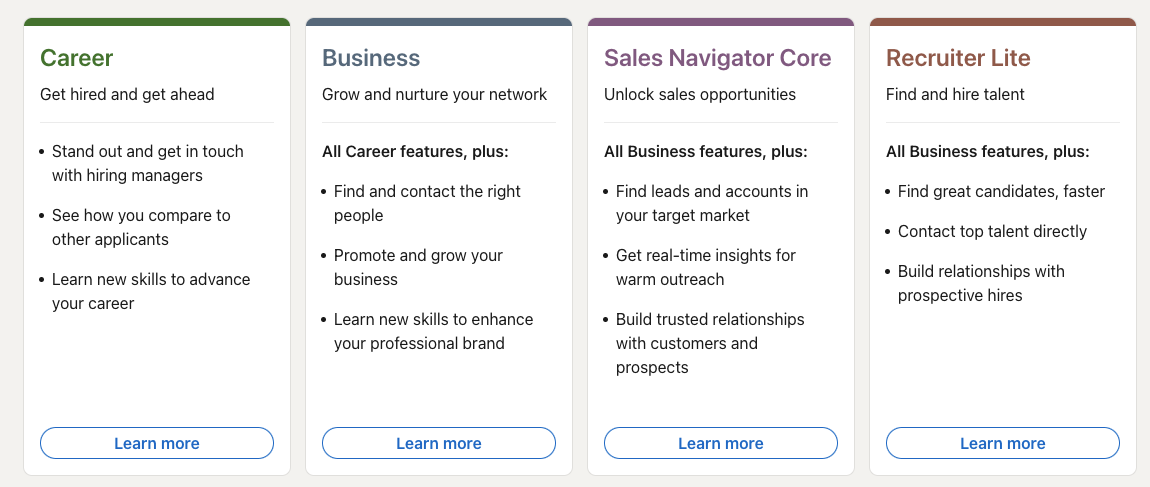Screen dimensions: 1150x487
Task: Click 'Unlock sales opportunities' tagline
Action: (700, 95)
